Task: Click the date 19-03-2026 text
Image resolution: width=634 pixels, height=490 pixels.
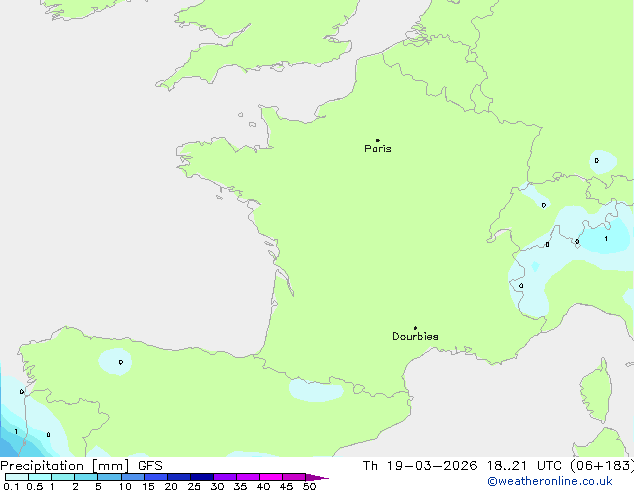Action: coord(431,466)
